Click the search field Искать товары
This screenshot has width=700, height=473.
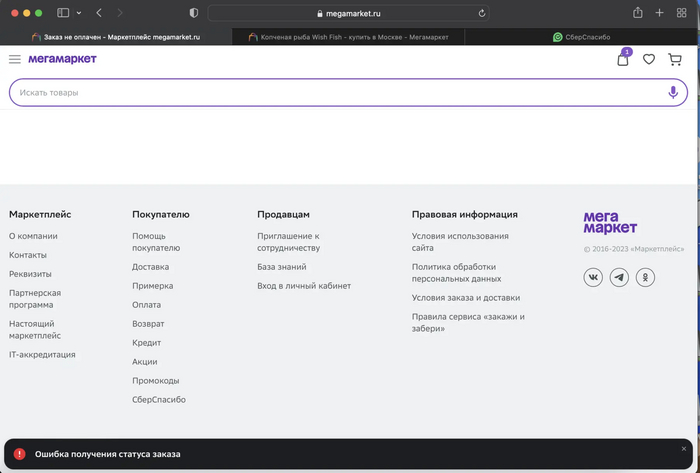pyautogui.click(x=330, y=92)
